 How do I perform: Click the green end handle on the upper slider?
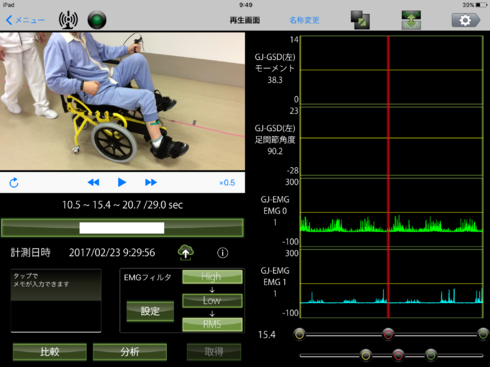(483, 334)
